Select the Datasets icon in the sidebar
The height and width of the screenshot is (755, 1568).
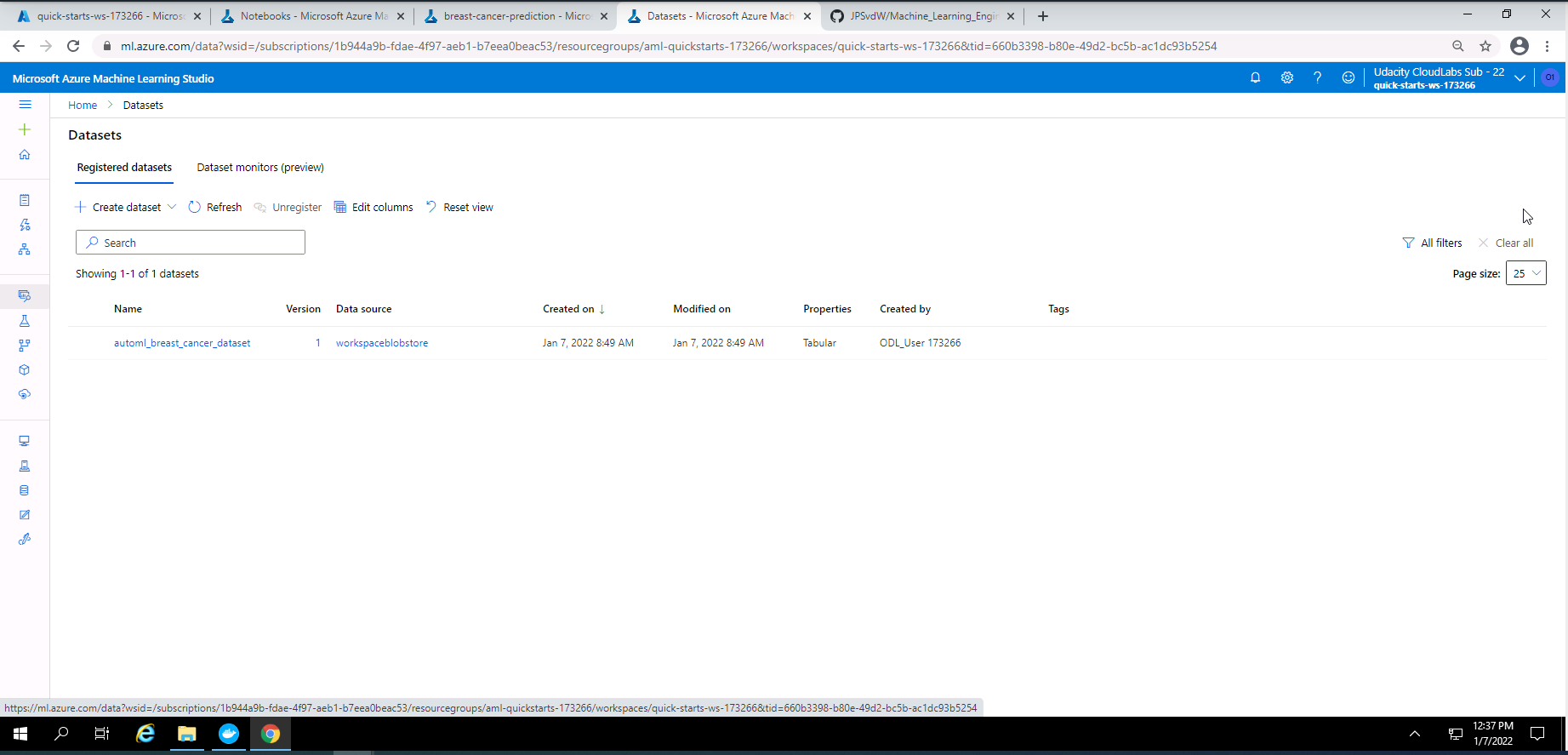(x=25, y=295)
